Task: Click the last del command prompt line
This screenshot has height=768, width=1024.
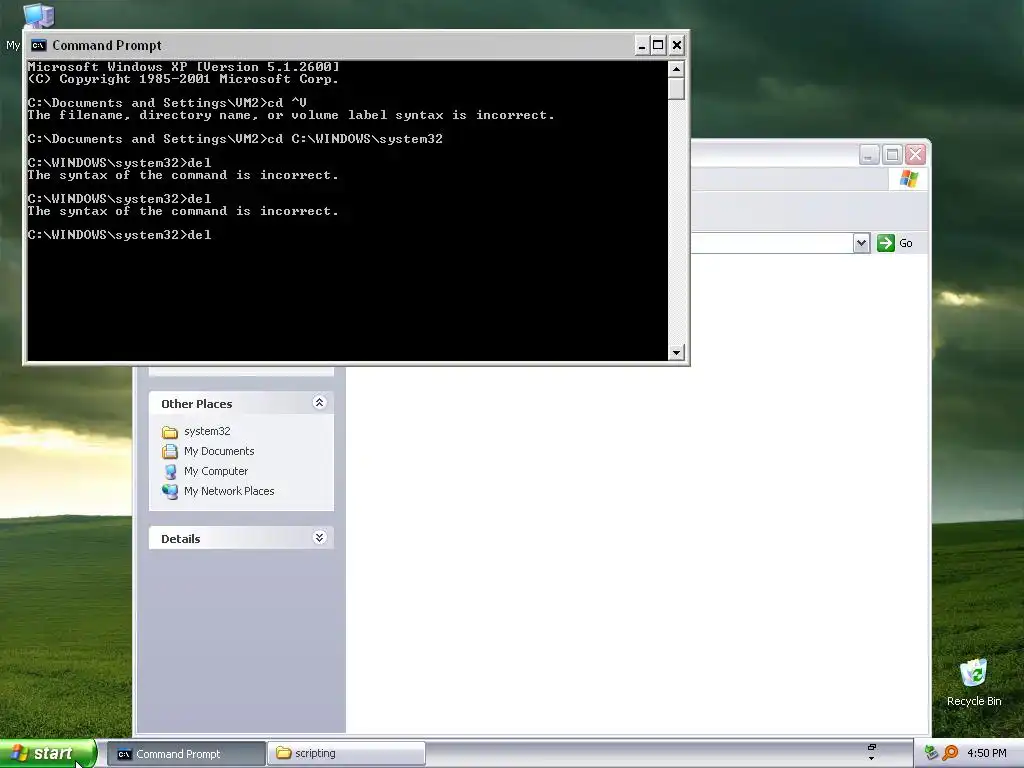Action: tap(120, 235)
